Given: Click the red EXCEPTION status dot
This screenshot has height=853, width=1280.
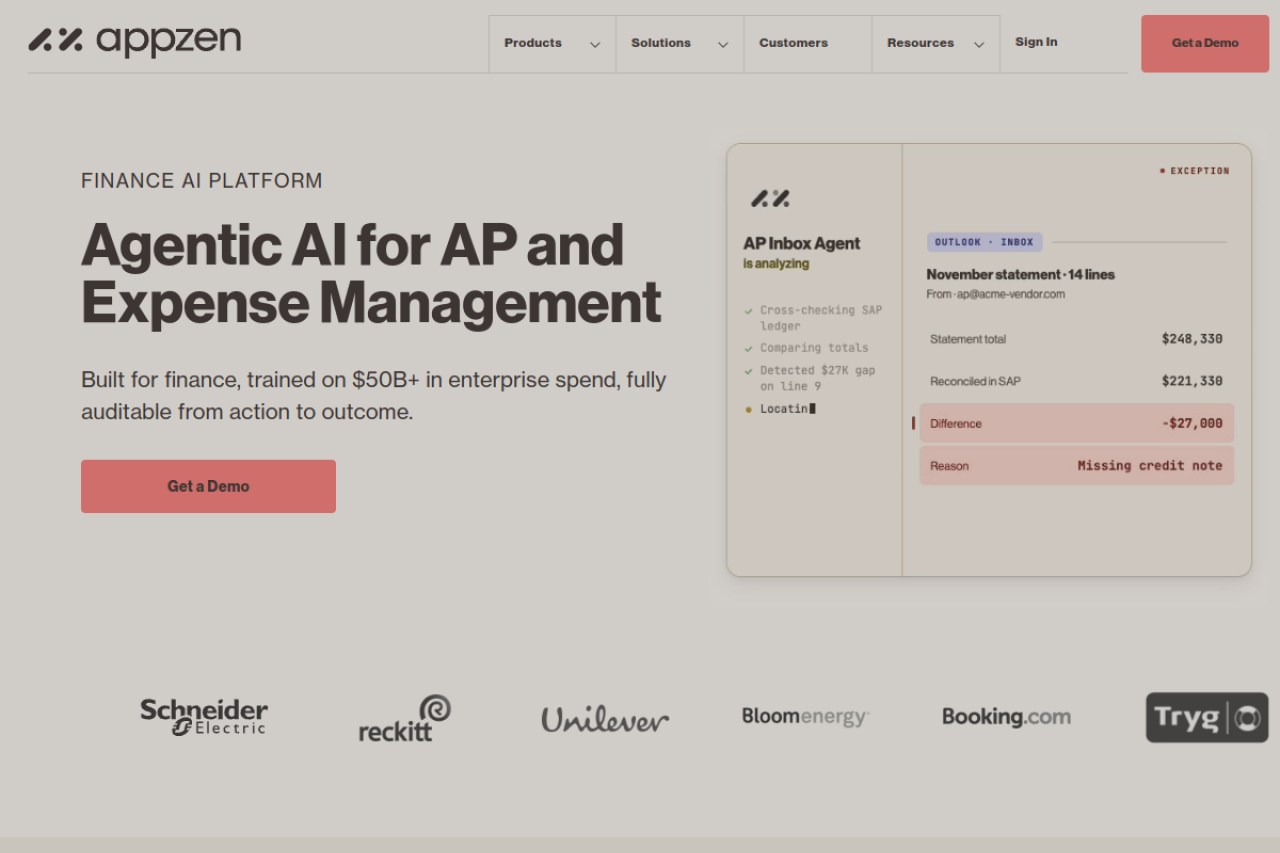Looking at the screenshot, I should point(1162,171).
